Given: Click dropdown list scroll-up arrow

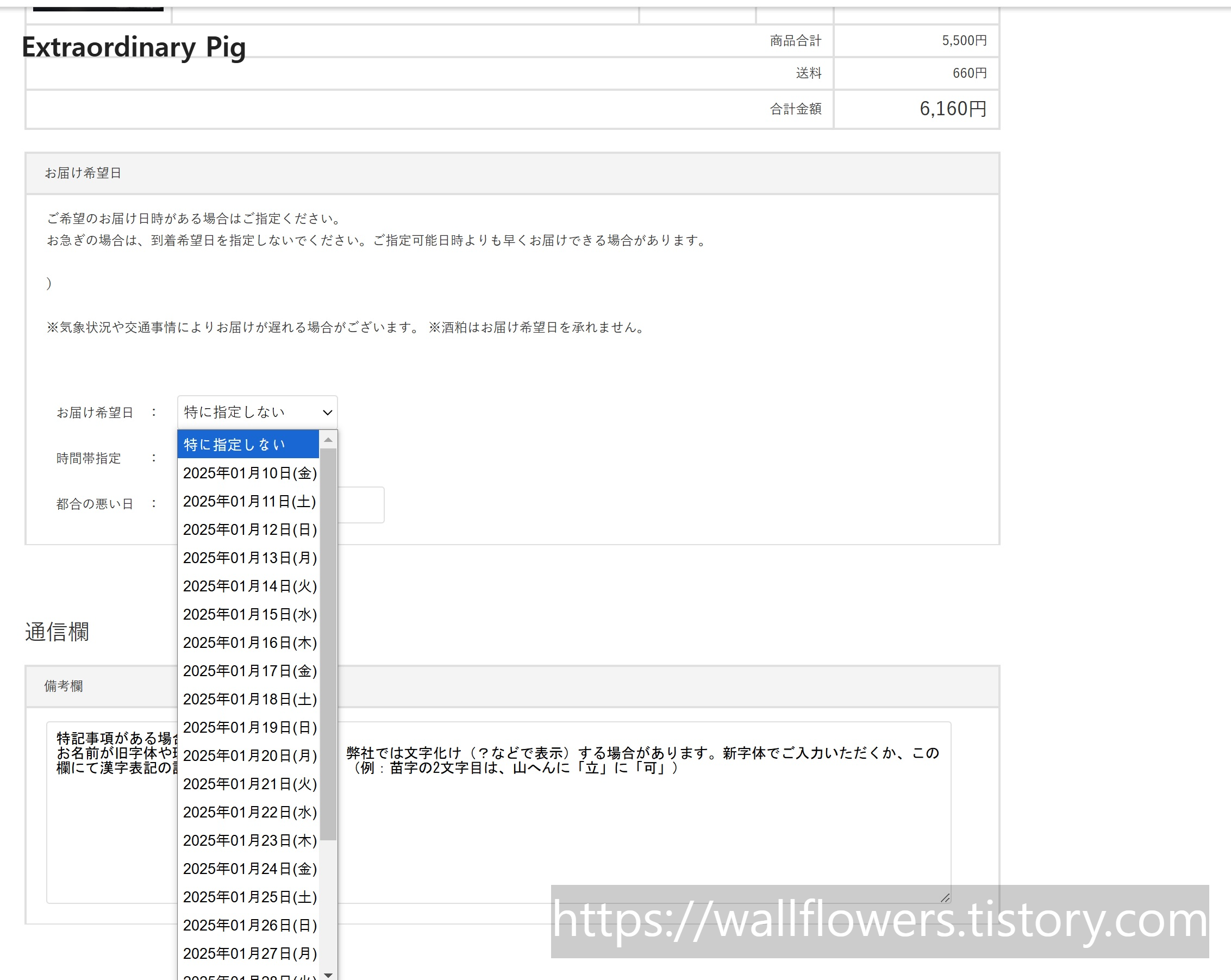Looking at the screenshot, I should click(x=328, y=439).
